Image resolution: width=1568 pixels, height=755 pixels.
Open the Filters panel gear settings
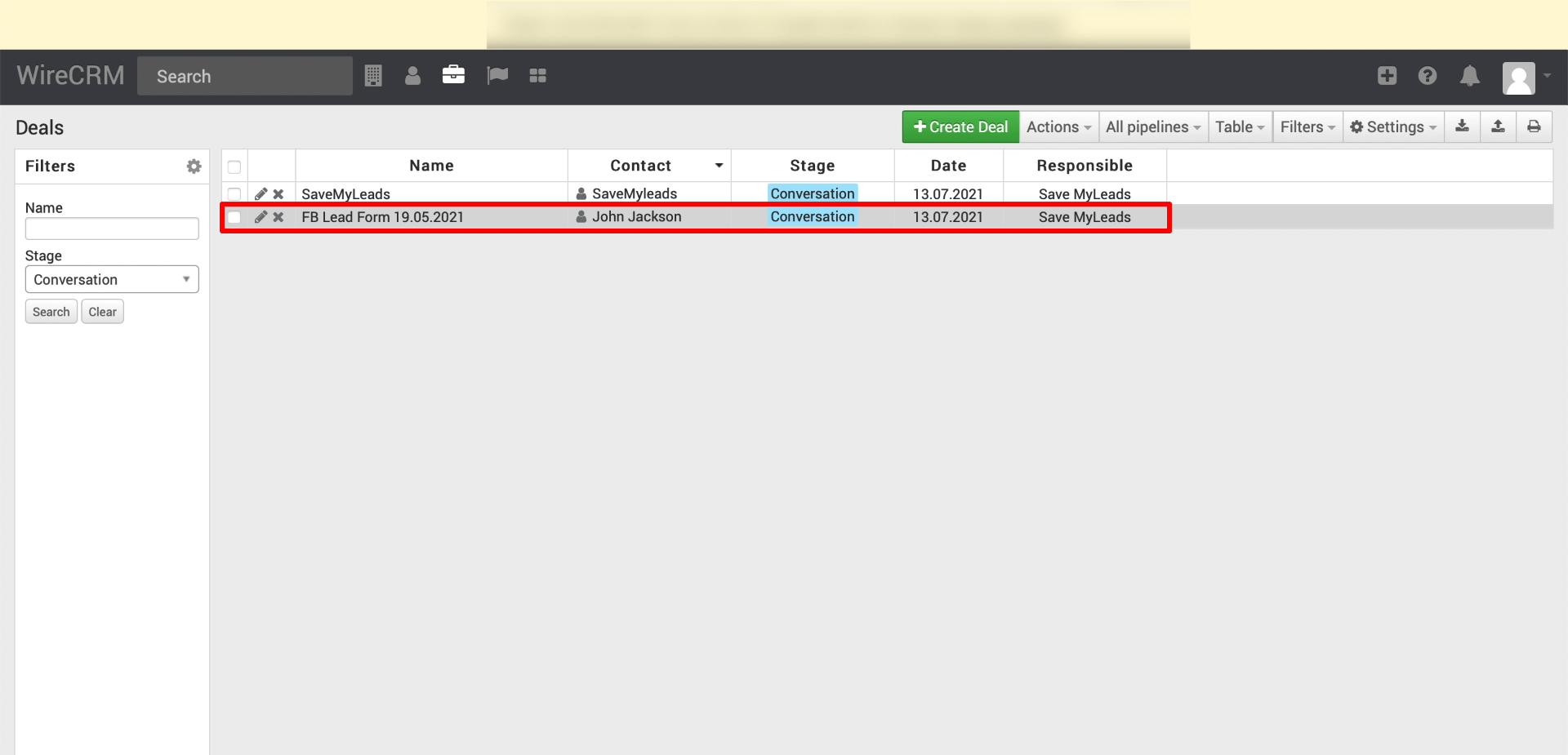pos(194,167)
